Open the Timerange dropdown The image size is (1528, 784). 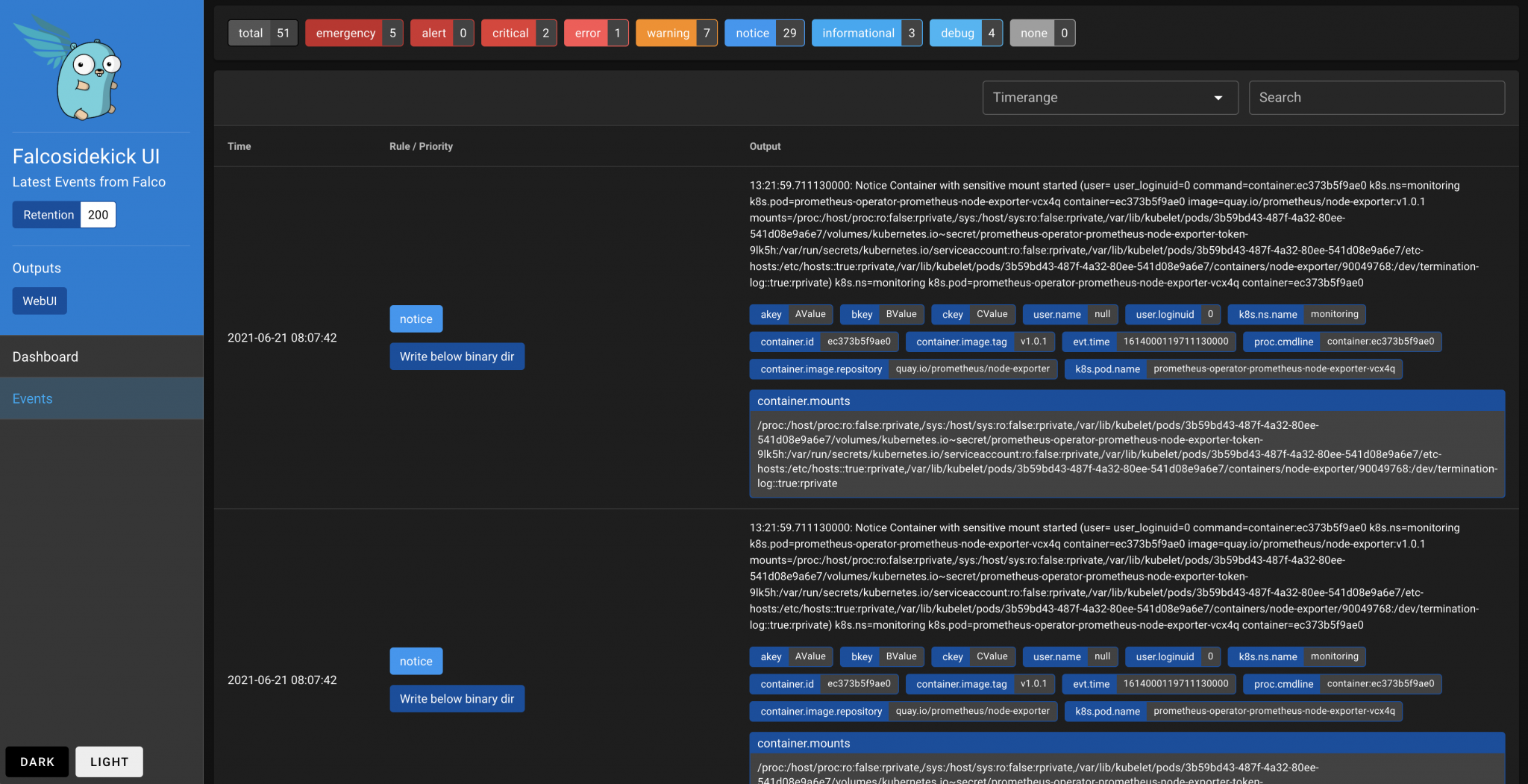tap(1109, 98)
